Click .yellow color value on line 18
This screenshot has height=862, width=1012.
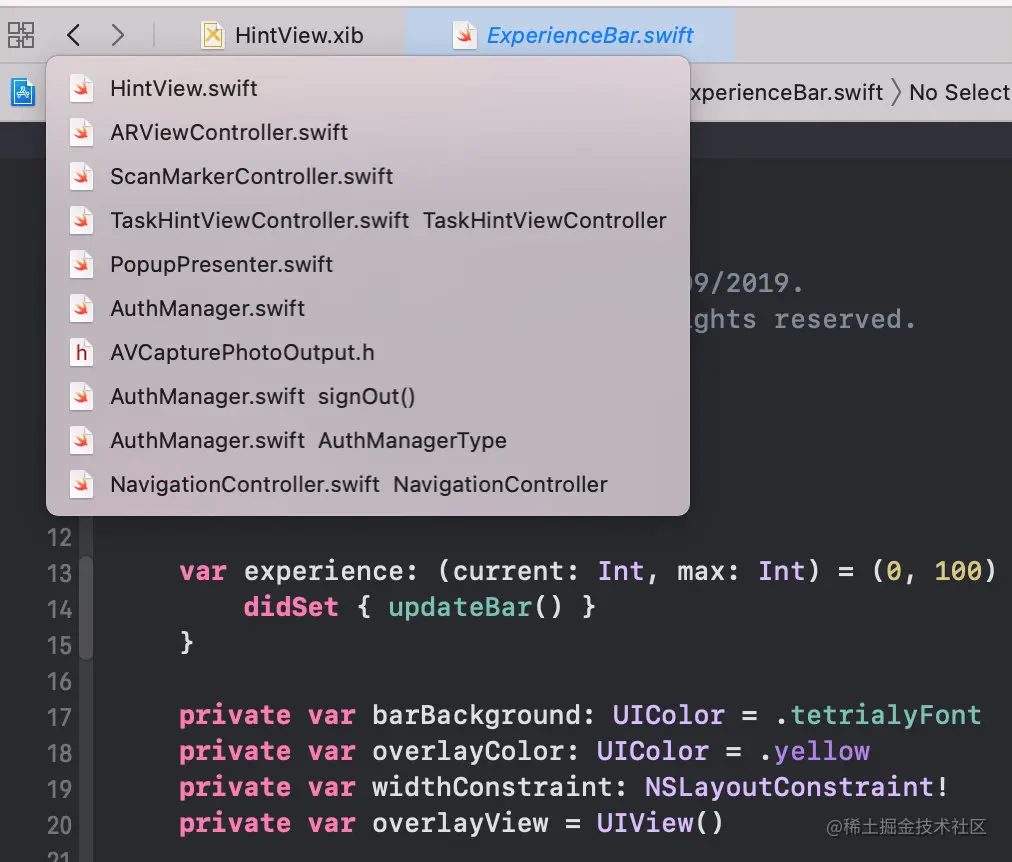(815, 751)
